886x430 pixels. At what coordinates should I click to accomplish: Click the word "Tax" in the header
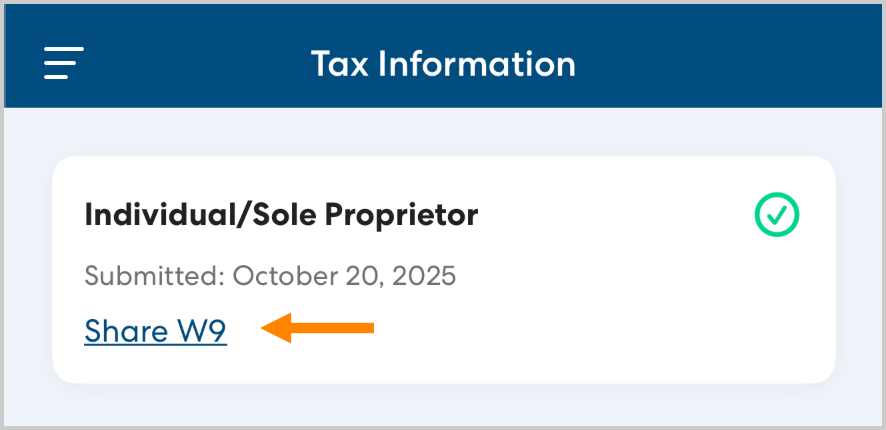point(341,64)
